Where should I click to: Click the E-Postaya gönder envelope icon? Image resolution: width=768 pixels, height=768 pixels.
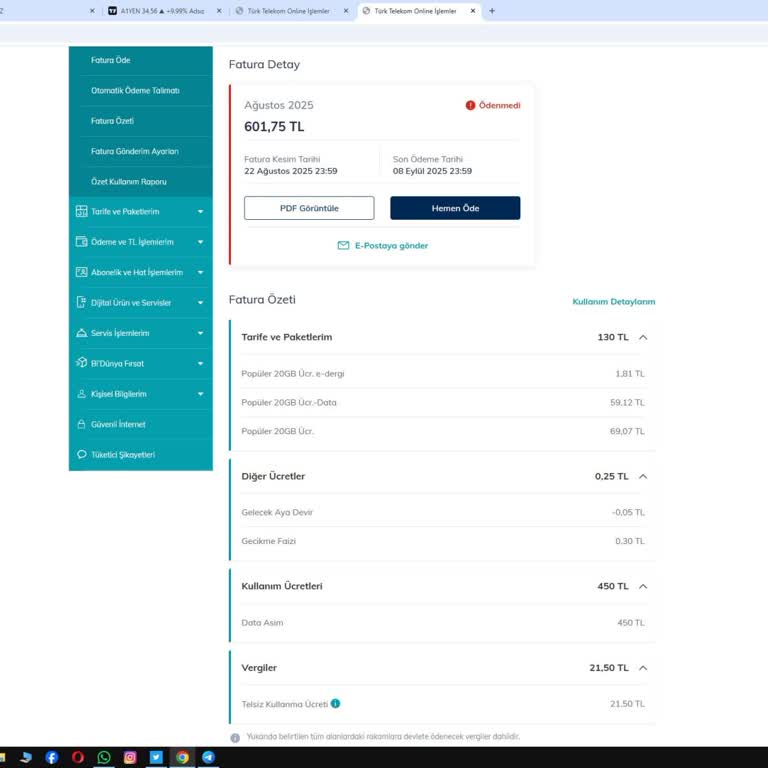343,245
